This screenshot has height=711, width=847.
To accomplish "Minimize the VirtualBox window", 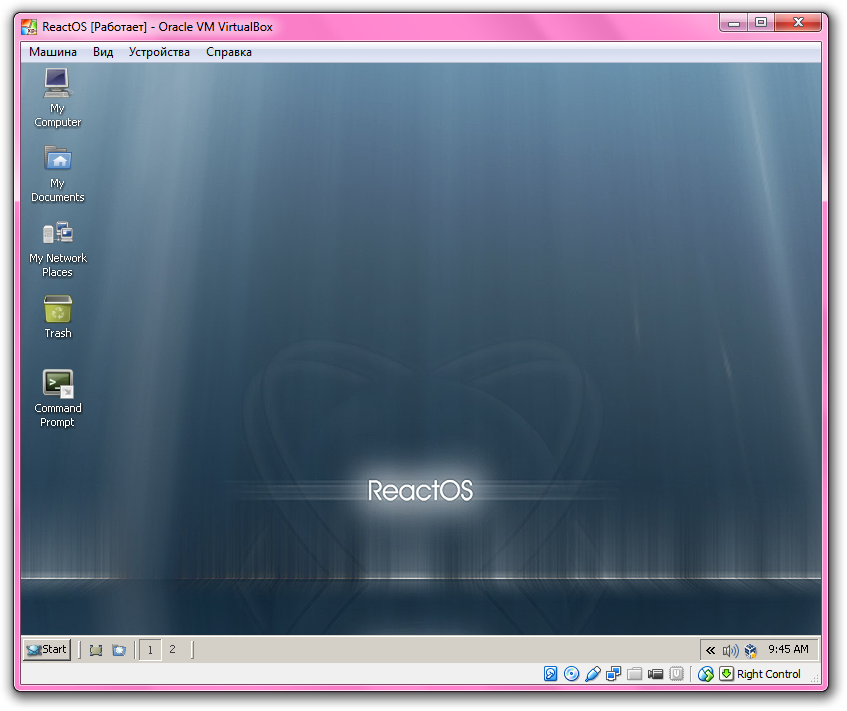I will click(x=734, y=23).
